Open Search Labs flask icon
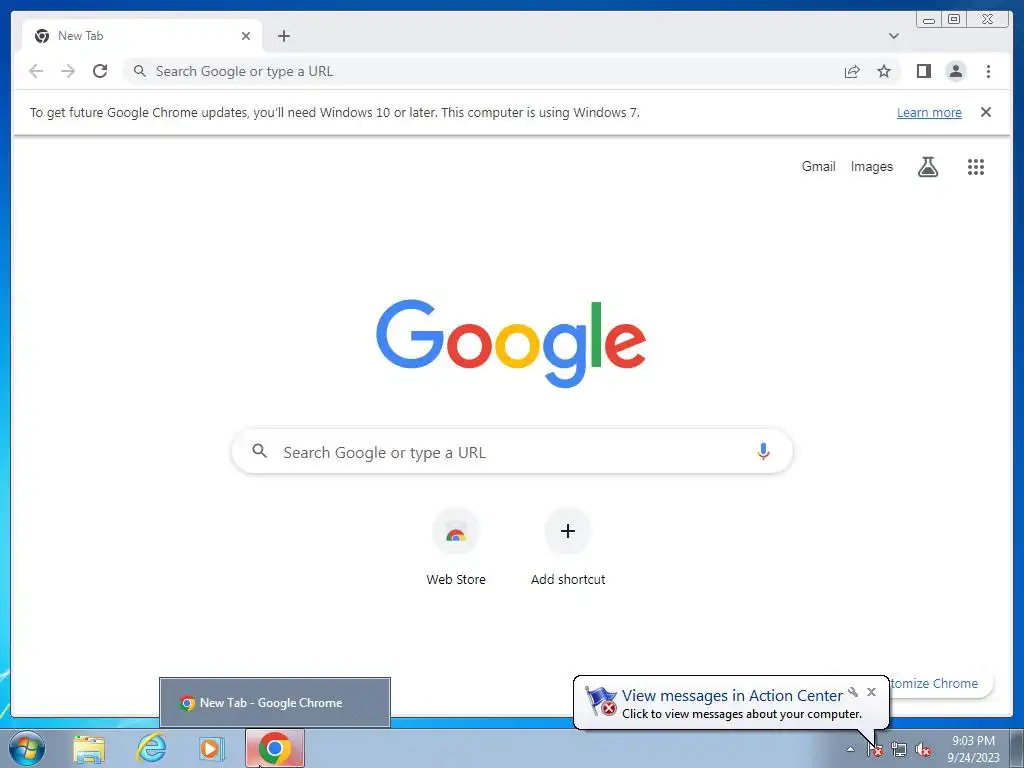Image resolution: width=1024 pixels, height=768 pixels. [x=927, y=167]
